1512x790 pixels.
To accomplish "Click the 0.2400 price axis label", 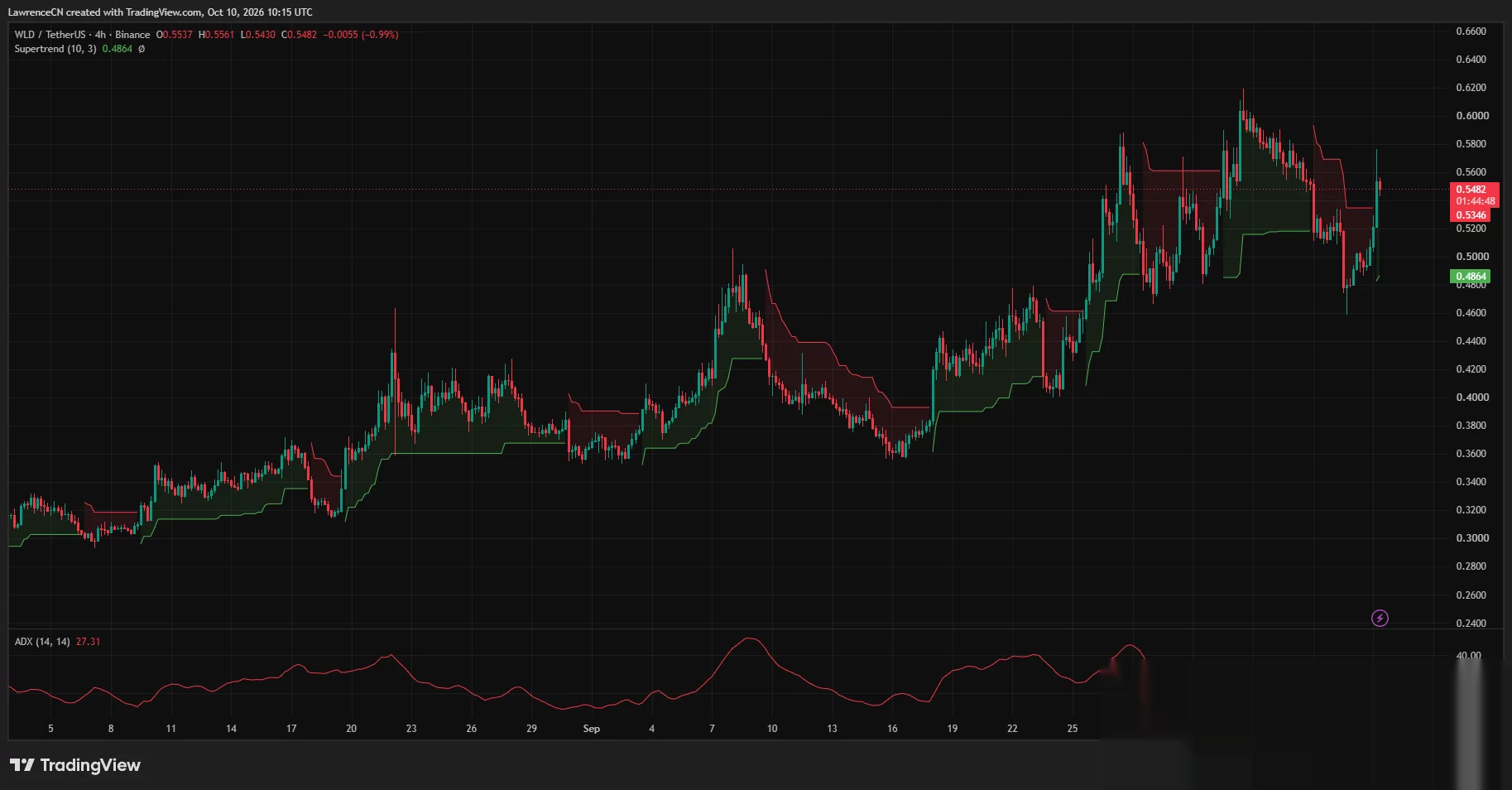I will click(x=1471, y=624).
